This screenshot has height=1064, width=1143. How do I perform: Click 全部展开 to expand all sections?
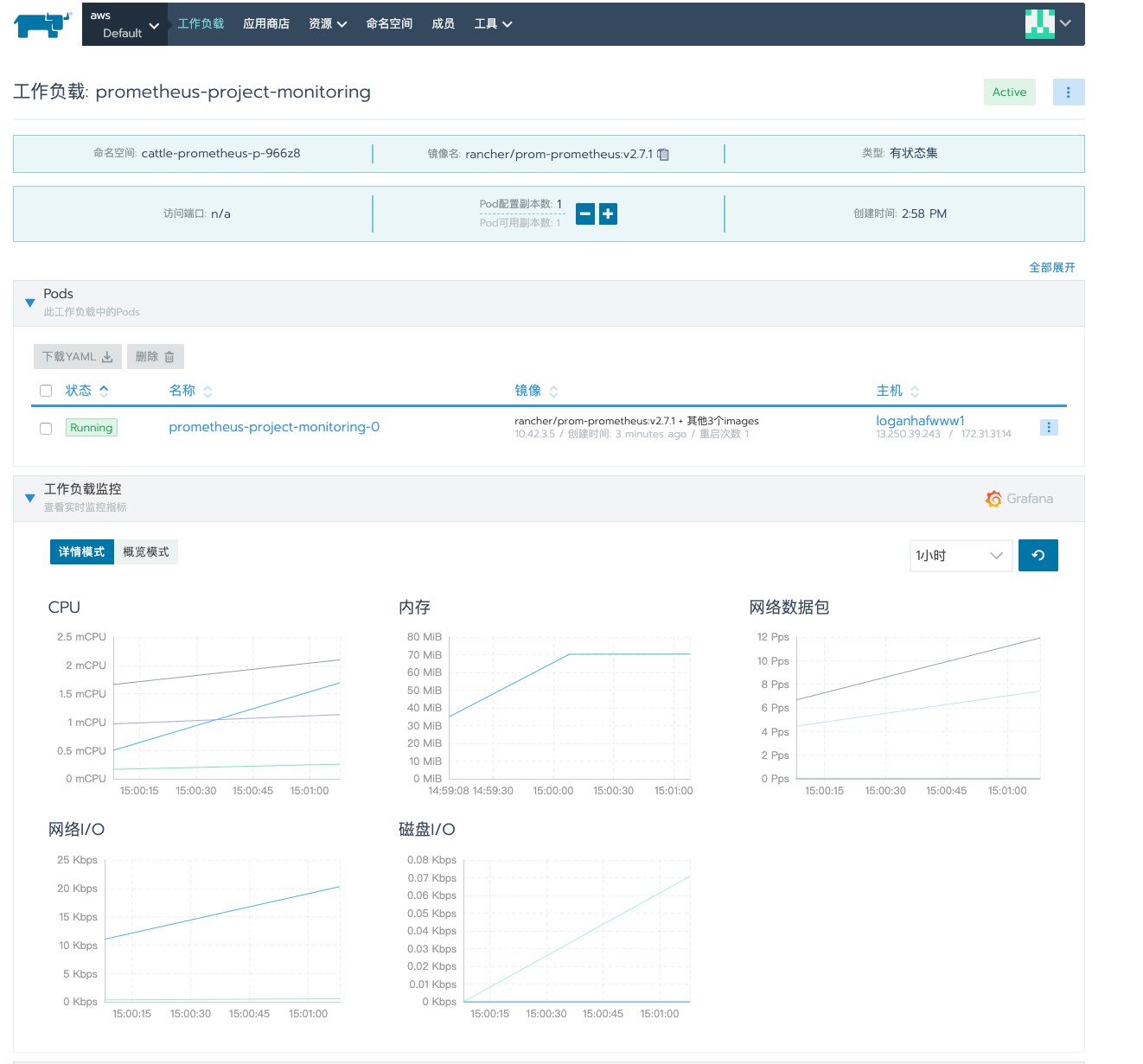coord(1052,268)
